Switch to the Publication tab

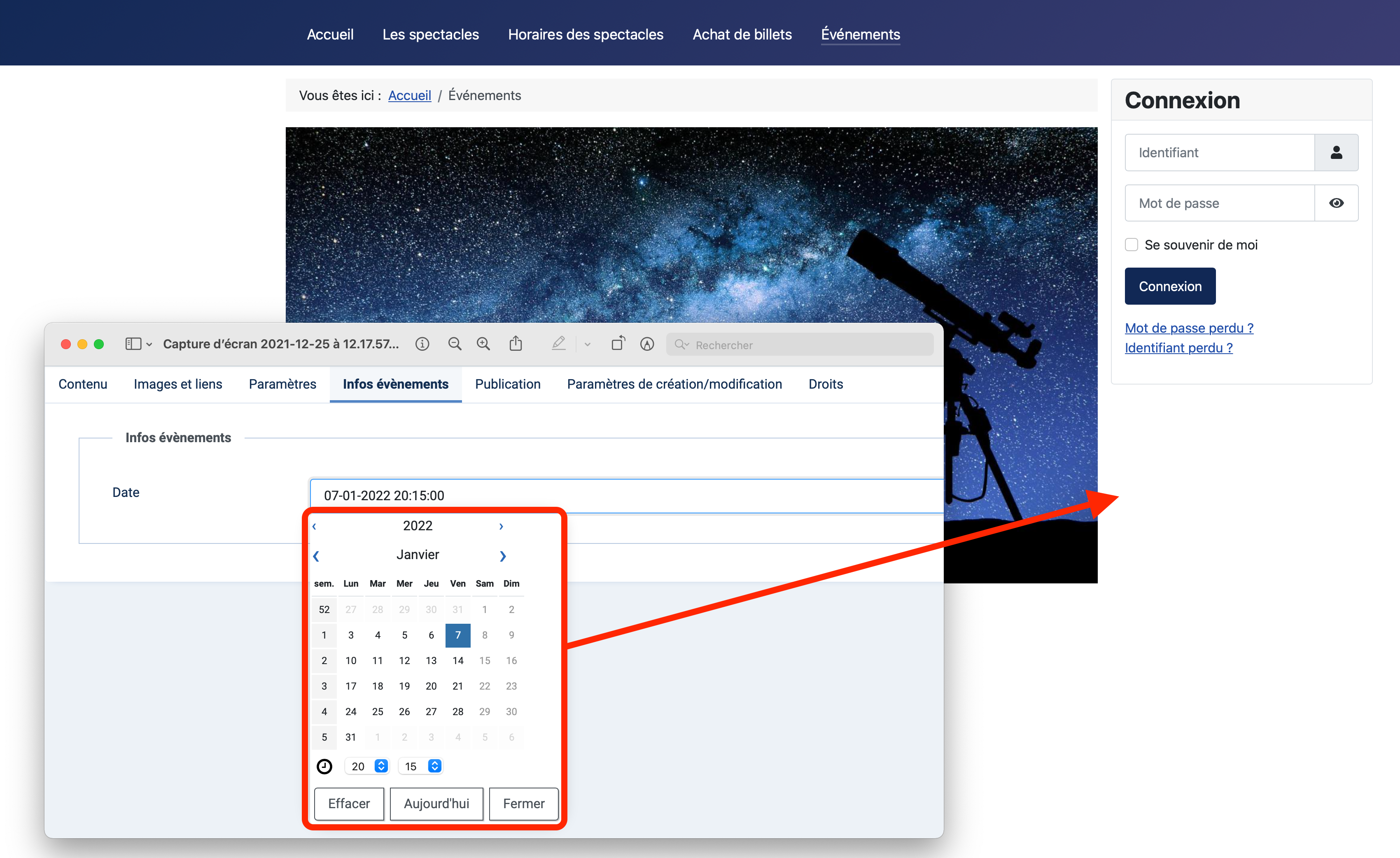[x=507, y=384]
